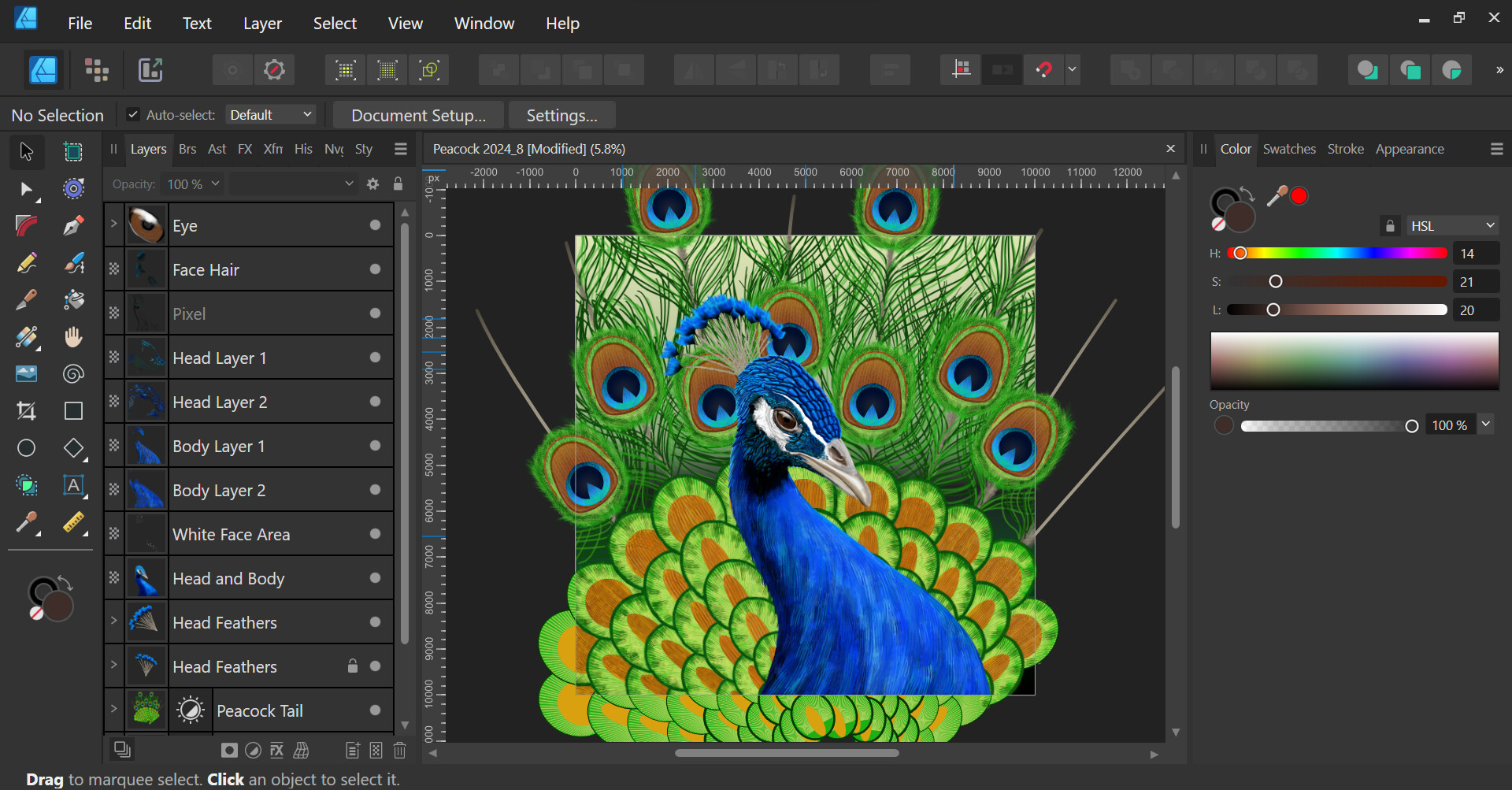Select the White Face Area layer

[x=231, y=534]
